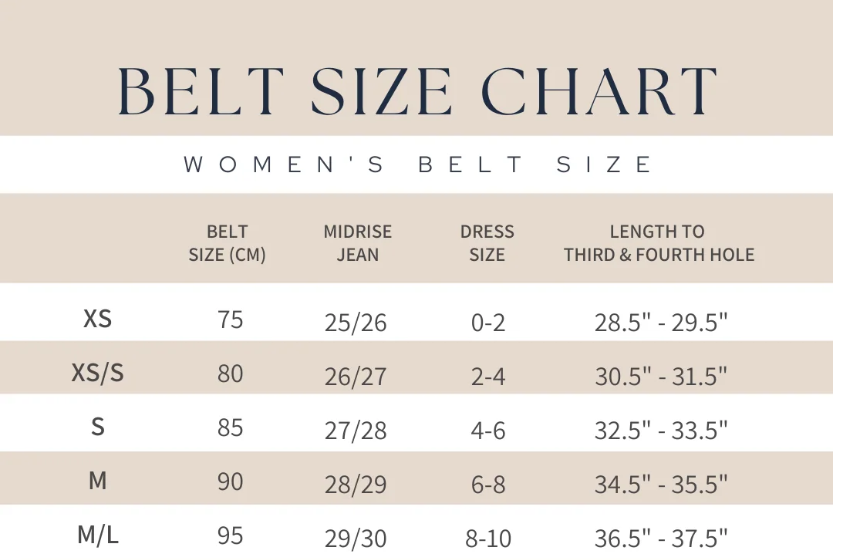Click the 26/27 midrise jean value

pyautogui.click(x=355, y=376)
